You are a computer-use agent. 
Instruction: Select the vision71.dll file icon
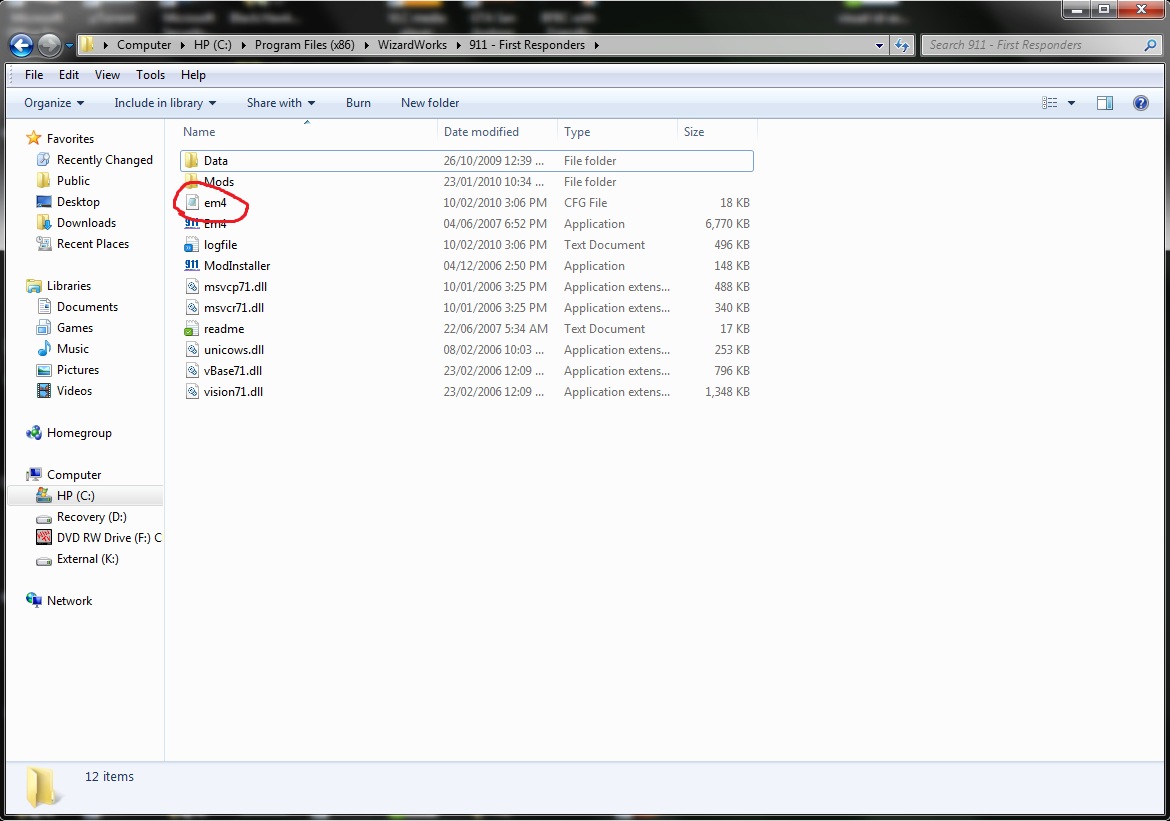192,391
